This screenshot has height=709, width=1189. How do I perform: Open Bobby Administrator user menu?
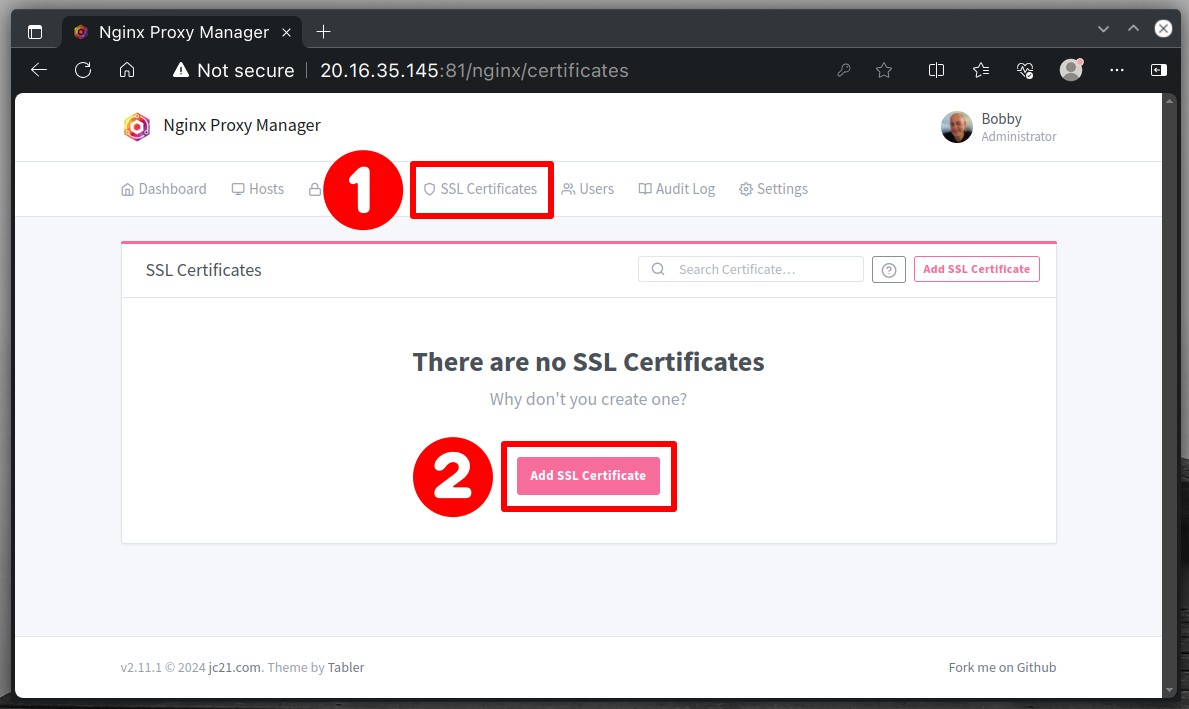click(x=999, y=127)
